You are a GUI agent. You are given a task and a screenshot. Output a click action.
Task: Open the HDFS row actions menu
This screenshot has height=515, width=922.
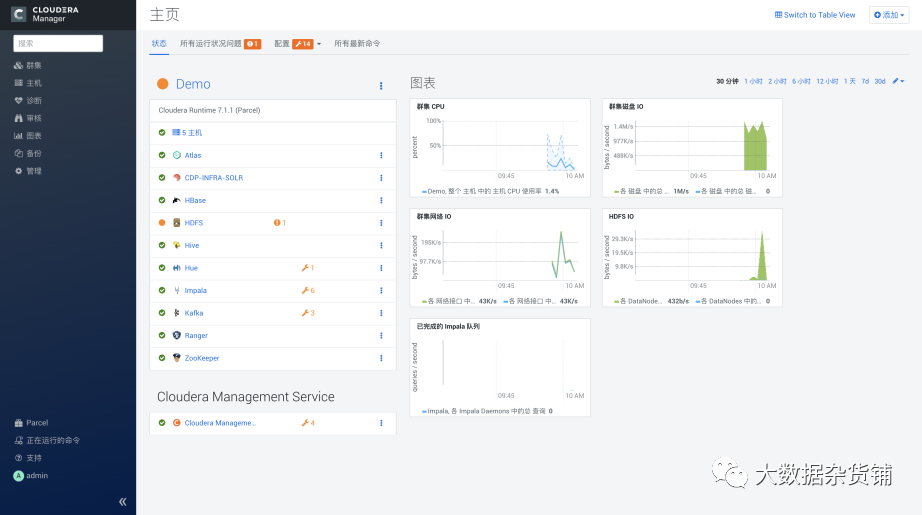(381, 223)
